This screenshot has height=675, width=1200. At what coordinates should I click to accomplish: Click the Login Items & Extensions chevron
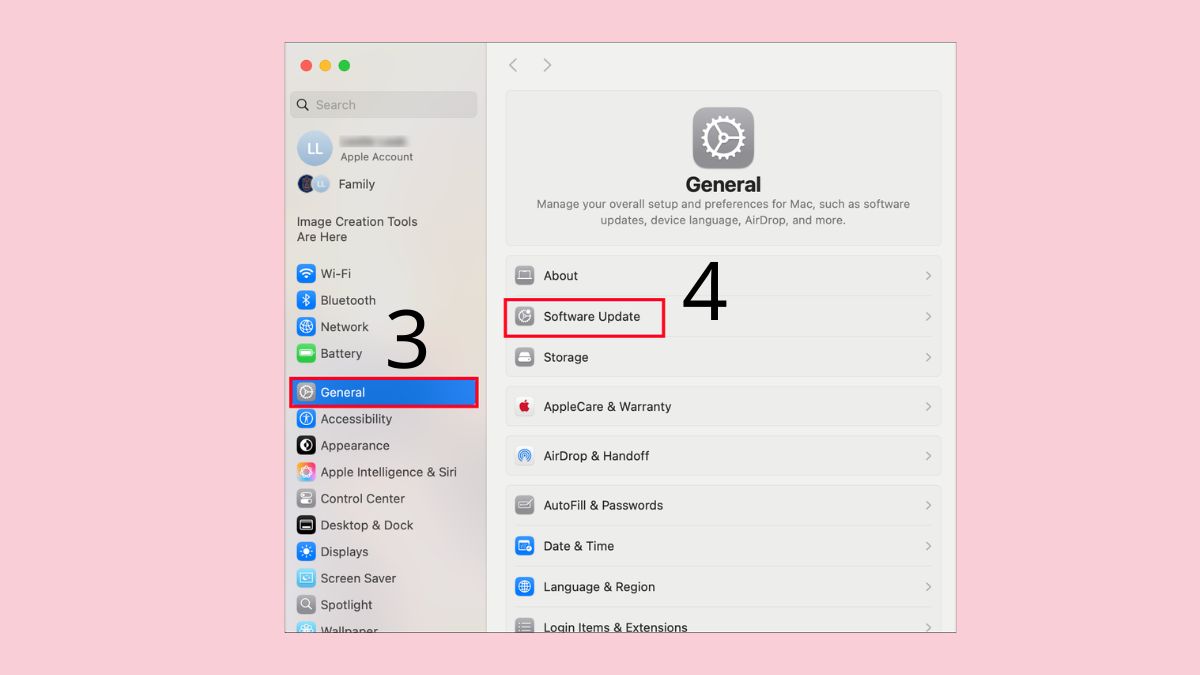point(928,627)
